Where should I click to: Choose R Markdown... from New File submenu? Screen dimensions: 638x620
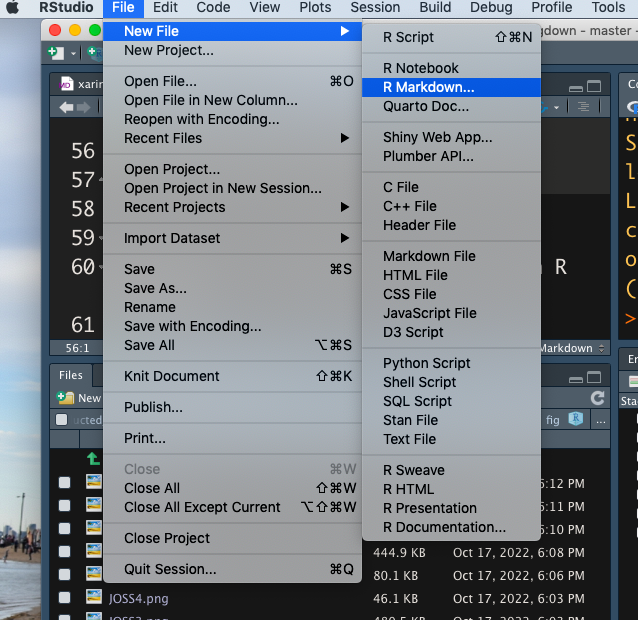coord(451,87)
